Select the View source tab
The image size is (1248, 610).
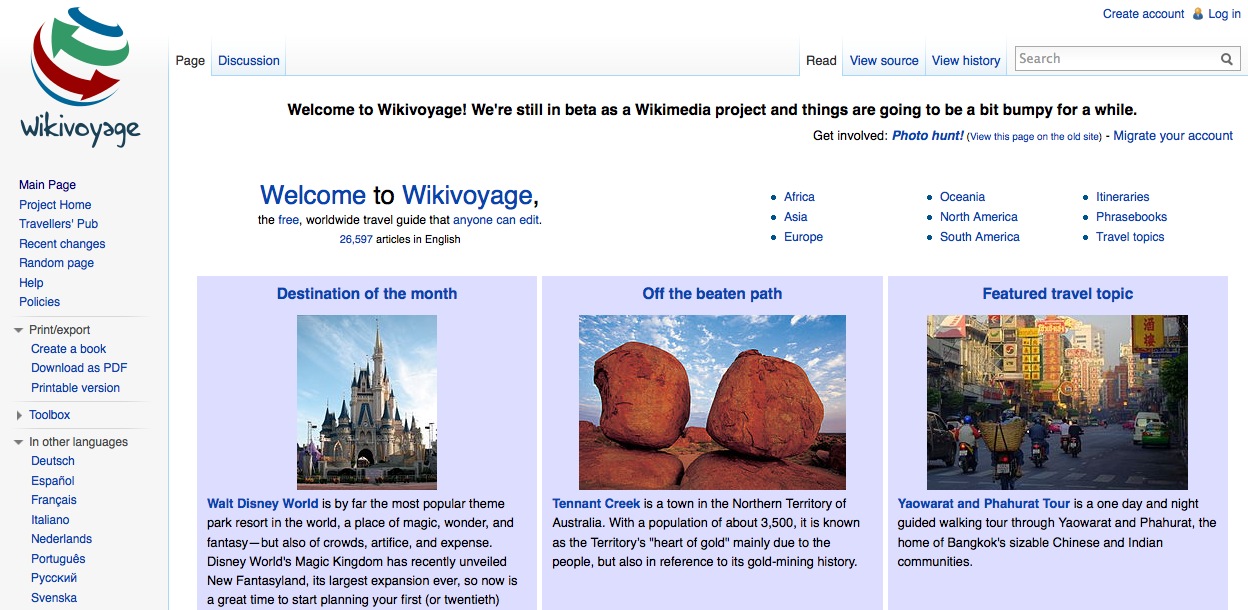[x=884, y=60]
